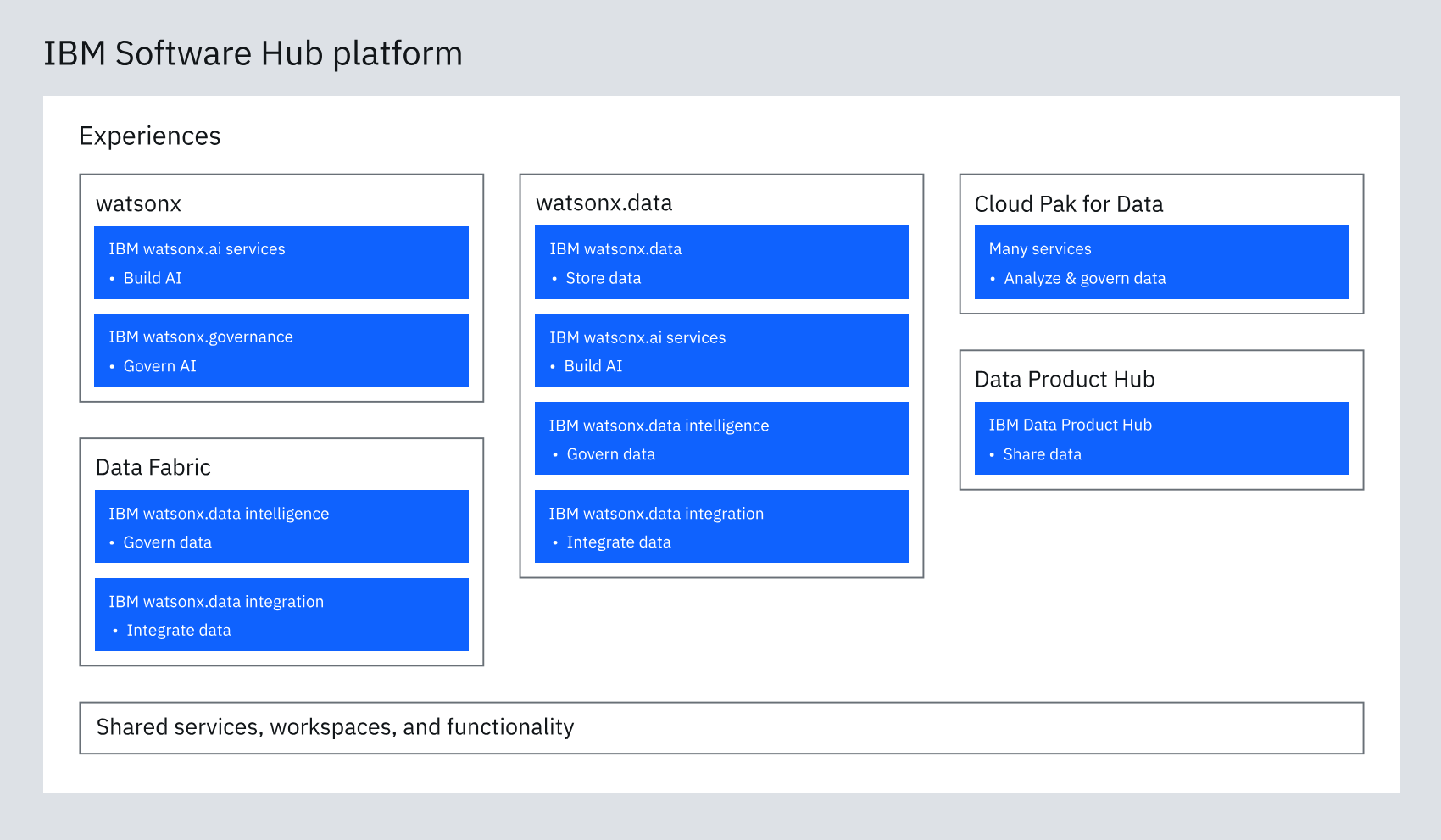Click the IBM Software Hub platform title
Viewport: 1441px width, 840px height.
pos(253,53)
